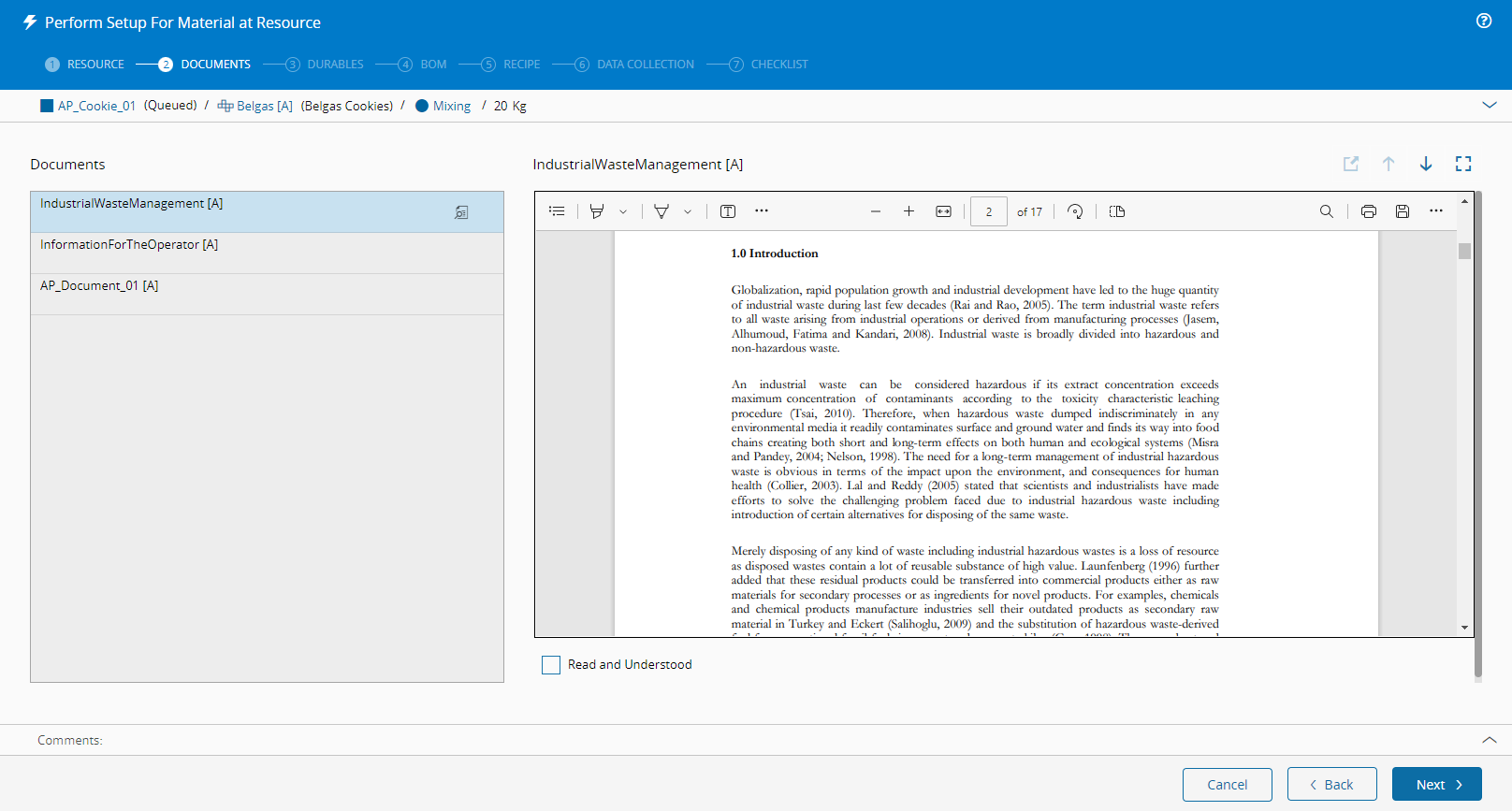Select InformationForTheOperator [A] document

click(x=129, y=245)
